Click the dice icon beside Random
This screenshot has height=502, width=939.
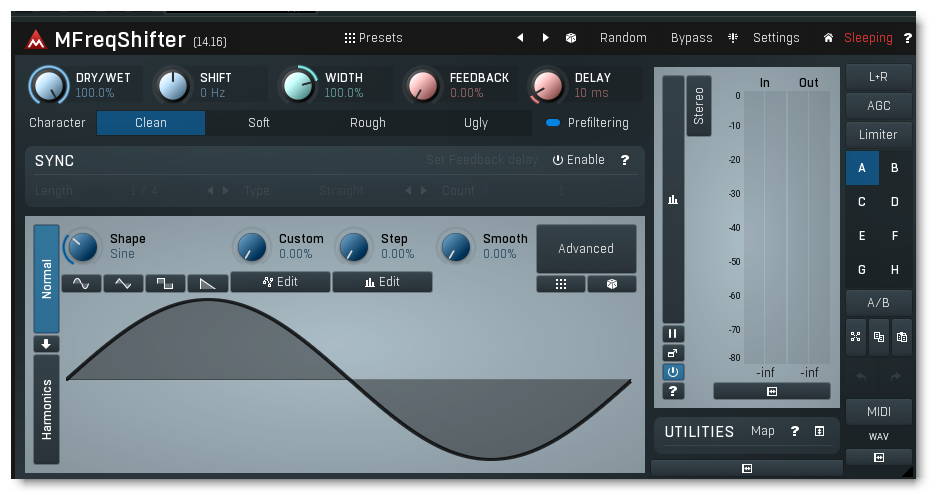571,38
